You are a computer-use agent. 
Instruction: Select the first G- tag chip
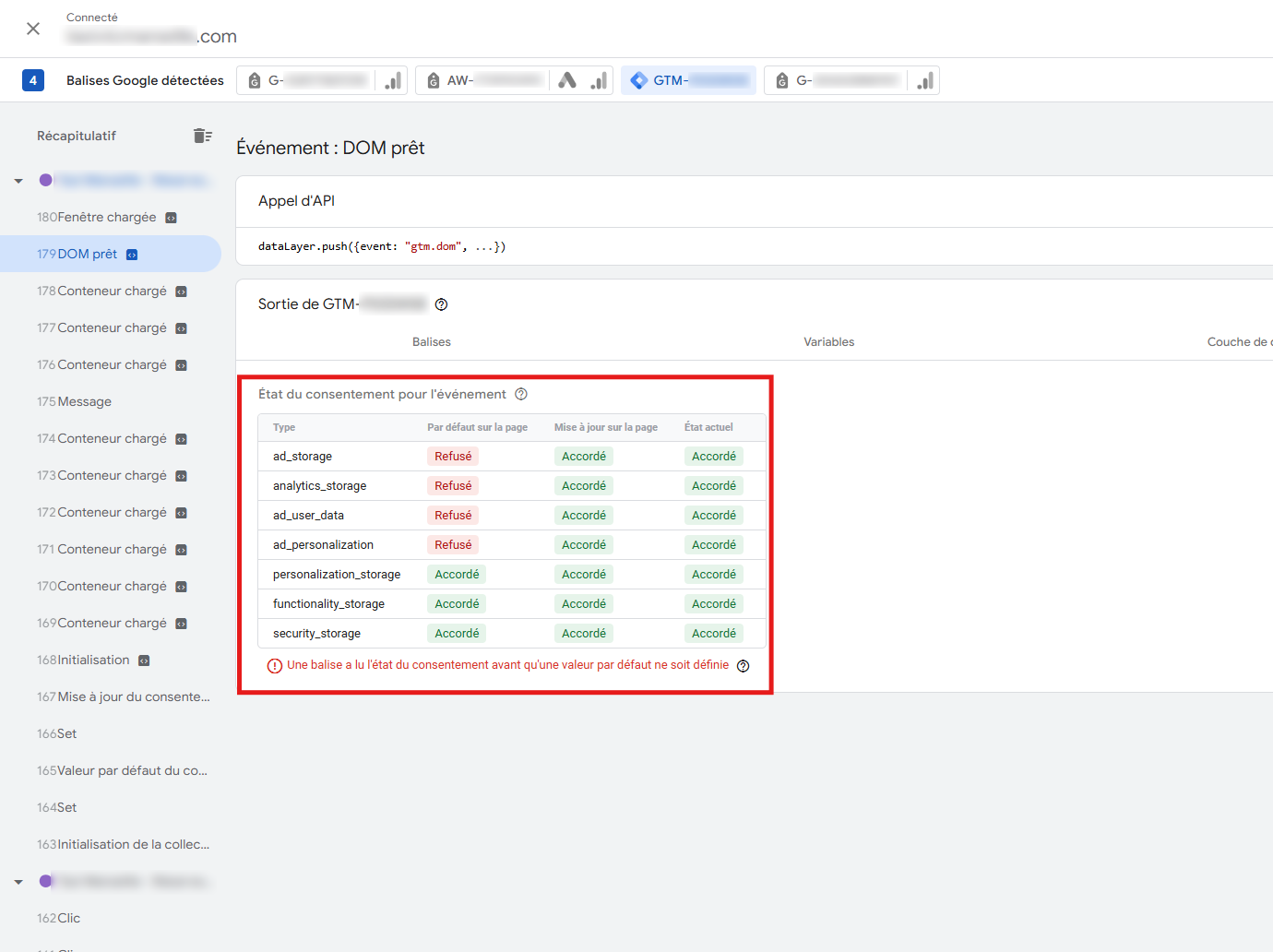[308, 80]
